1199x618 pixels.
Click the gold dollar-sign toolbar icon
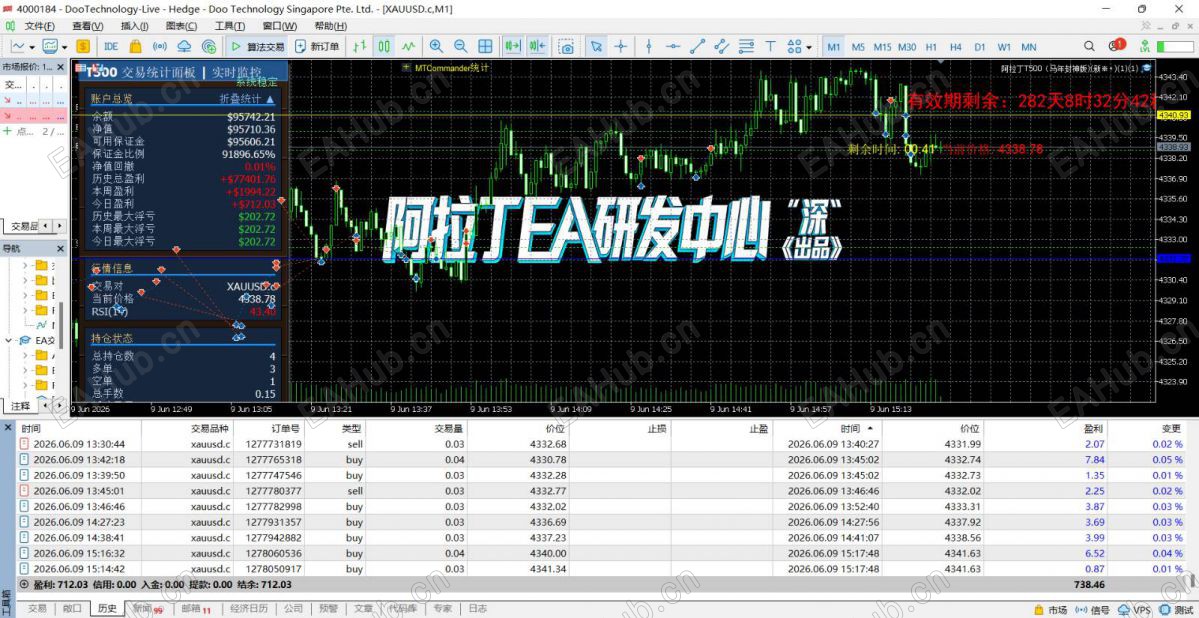tap(83, 47)
